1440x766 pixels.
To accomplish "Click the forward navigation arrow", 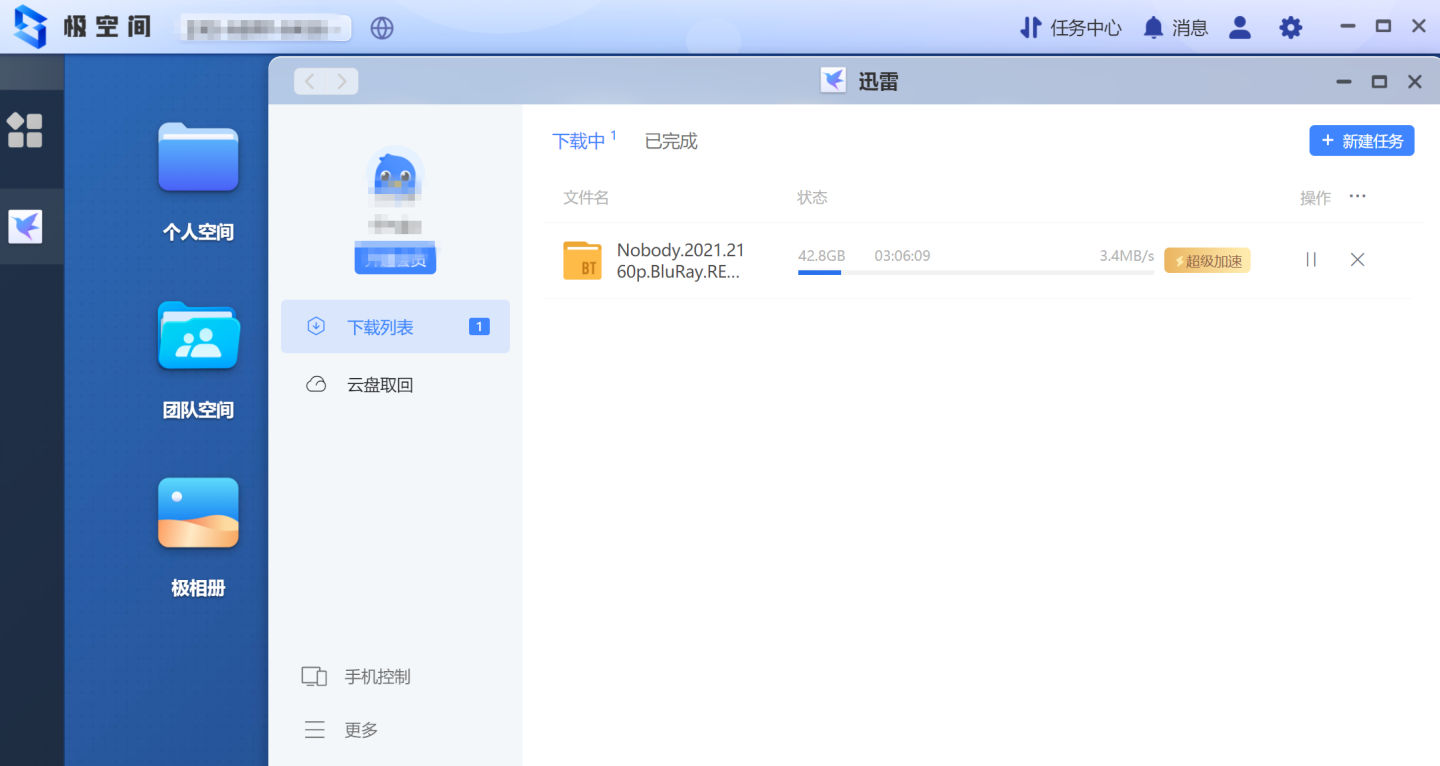I will [340, 81].
